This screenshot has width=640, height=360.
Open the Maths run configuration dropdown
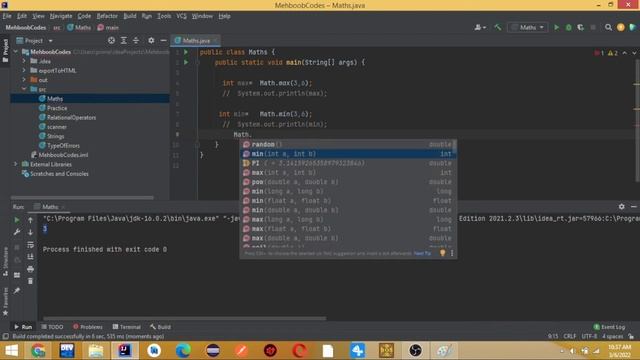coord(528,27)
